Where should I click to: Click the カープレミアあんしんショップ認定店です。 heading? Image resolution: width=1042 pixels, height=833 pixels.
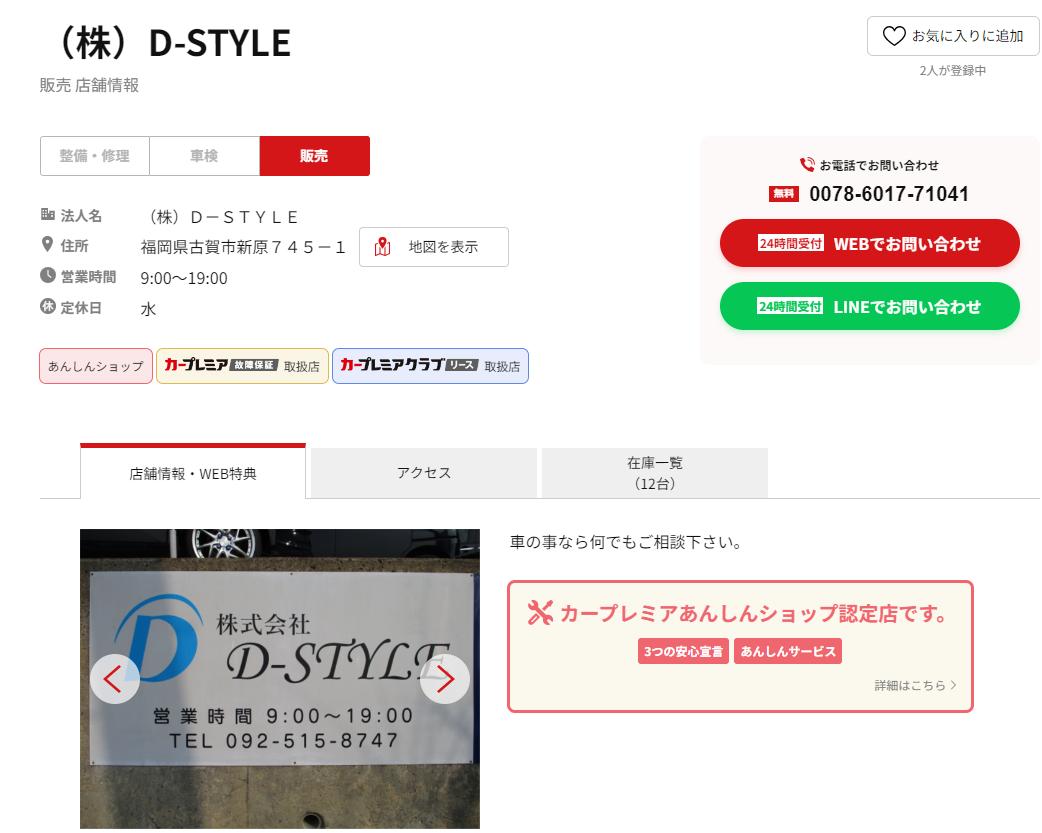tap(754, 613)
